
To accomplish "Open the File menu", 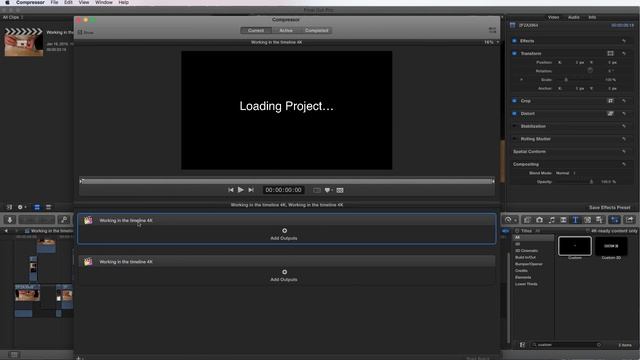I will 54,2.
